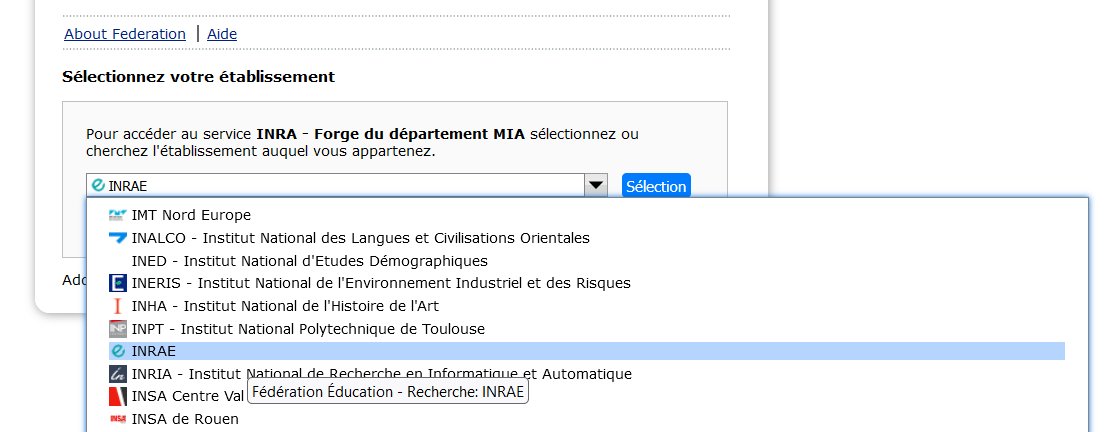Click the INALCO logo icon
Viewport: 1117px width, 432px height.
tap(118, 238)
